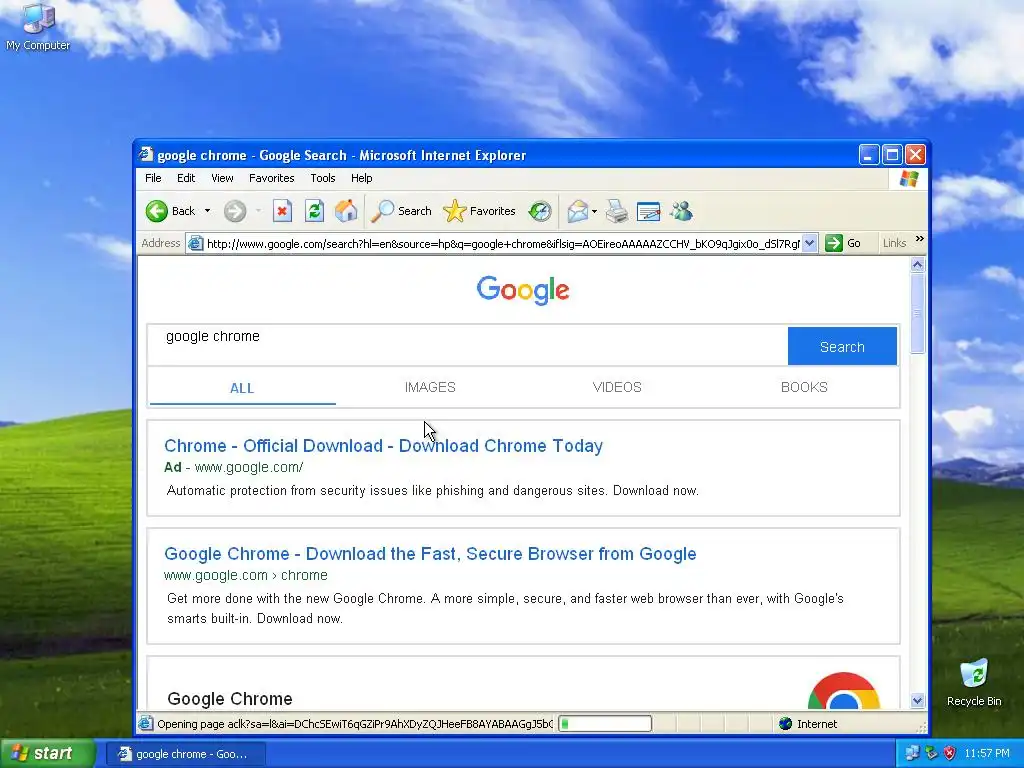Select the My Computer desktop icon

[x=38, y=28]
